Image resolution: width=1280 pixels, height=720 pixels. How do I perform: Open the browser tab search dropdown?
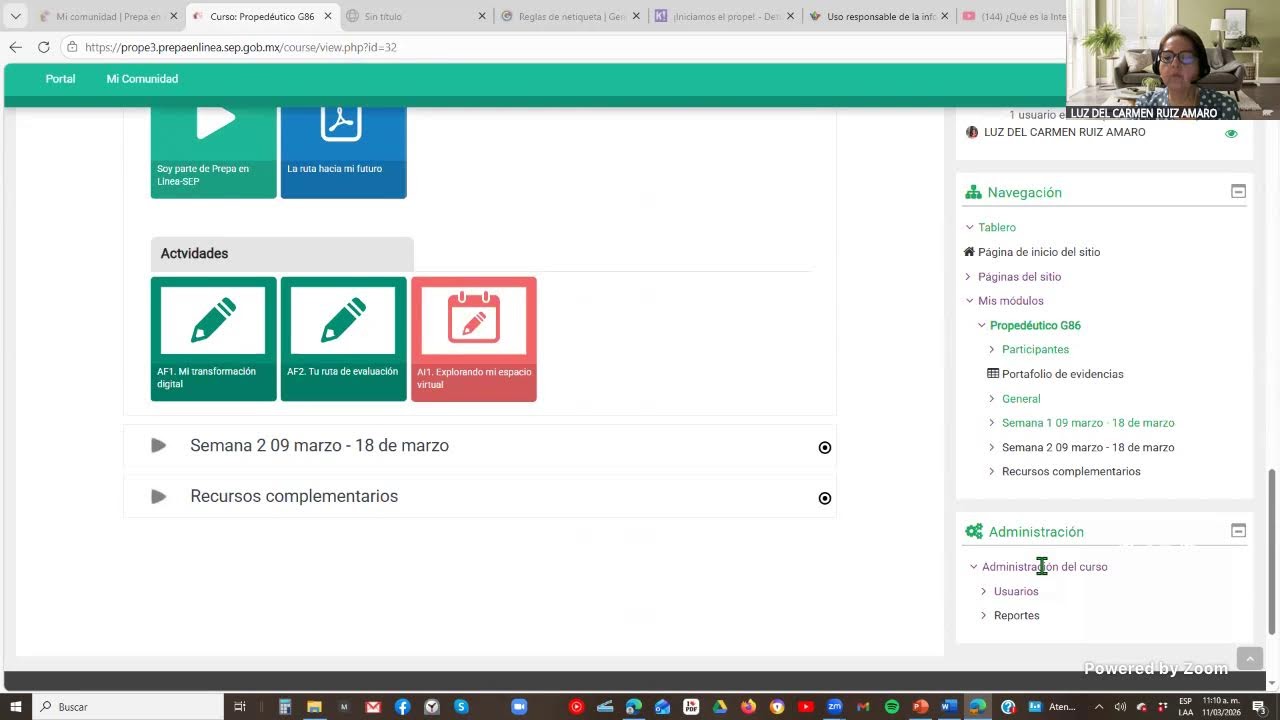point(15,17)
